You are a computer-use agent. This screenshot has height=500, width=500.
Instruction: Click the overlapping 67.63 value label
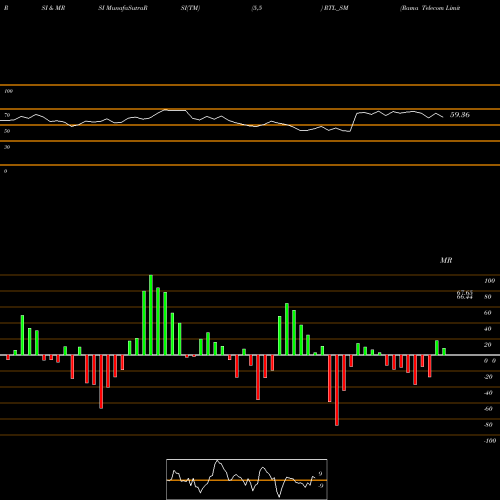click(x=465, y=292)
